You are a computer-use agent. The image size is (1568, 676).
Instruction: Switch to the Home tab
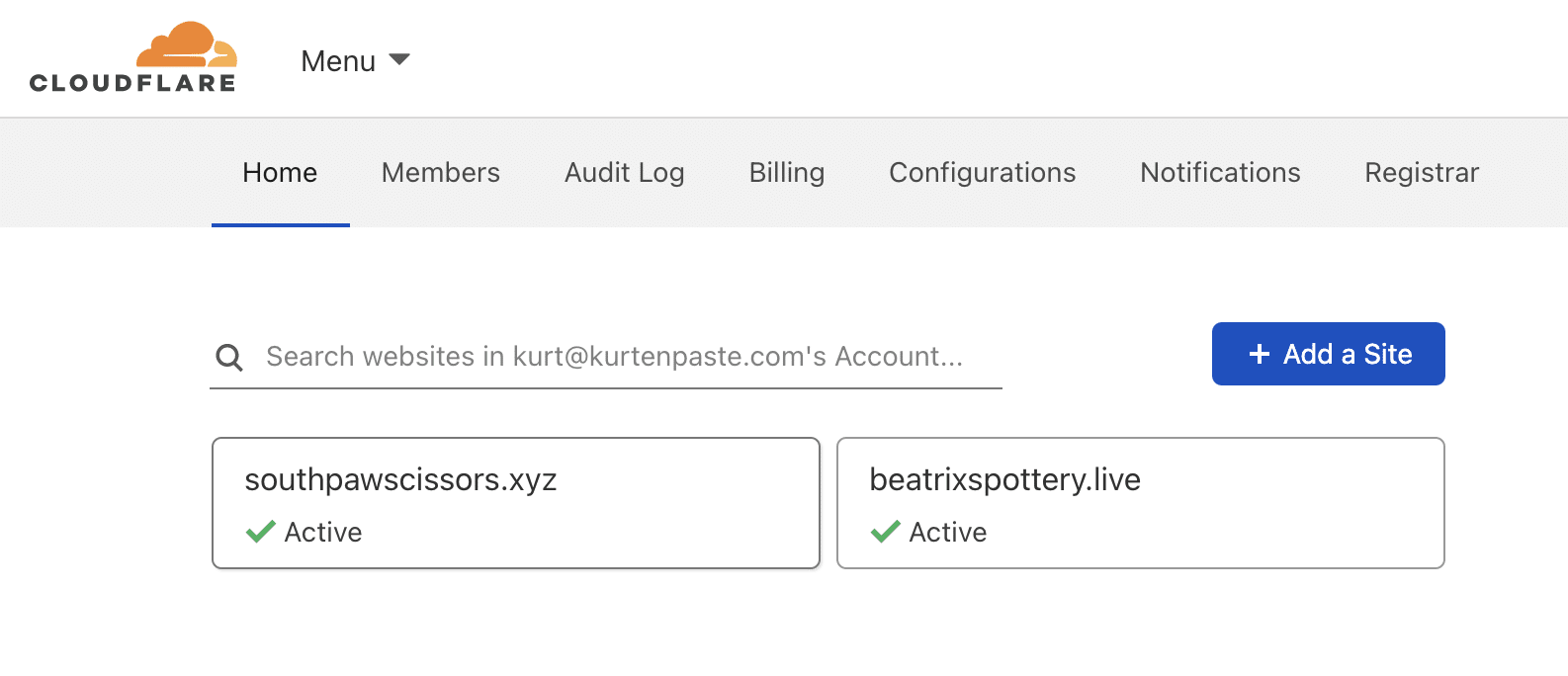(280, 173)
